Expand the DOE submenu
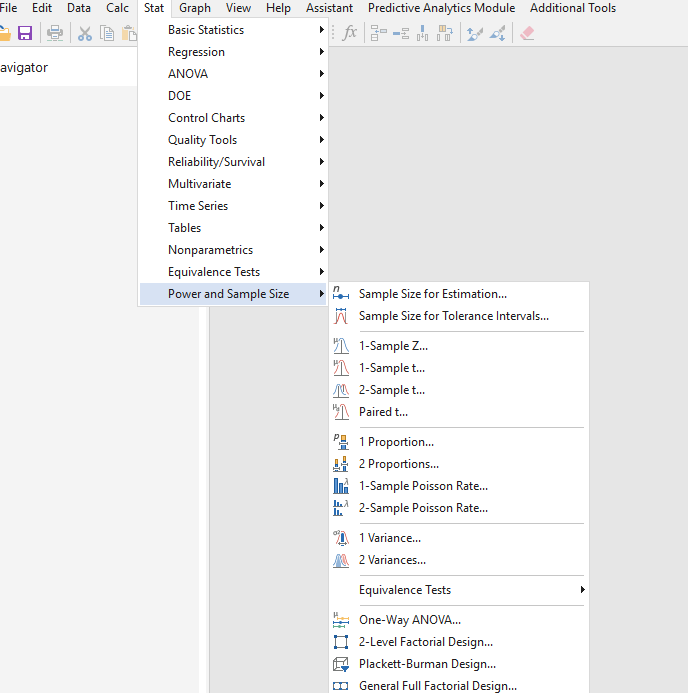The width and height of the screenshot is (688, 693). click(x=232, y=96)
